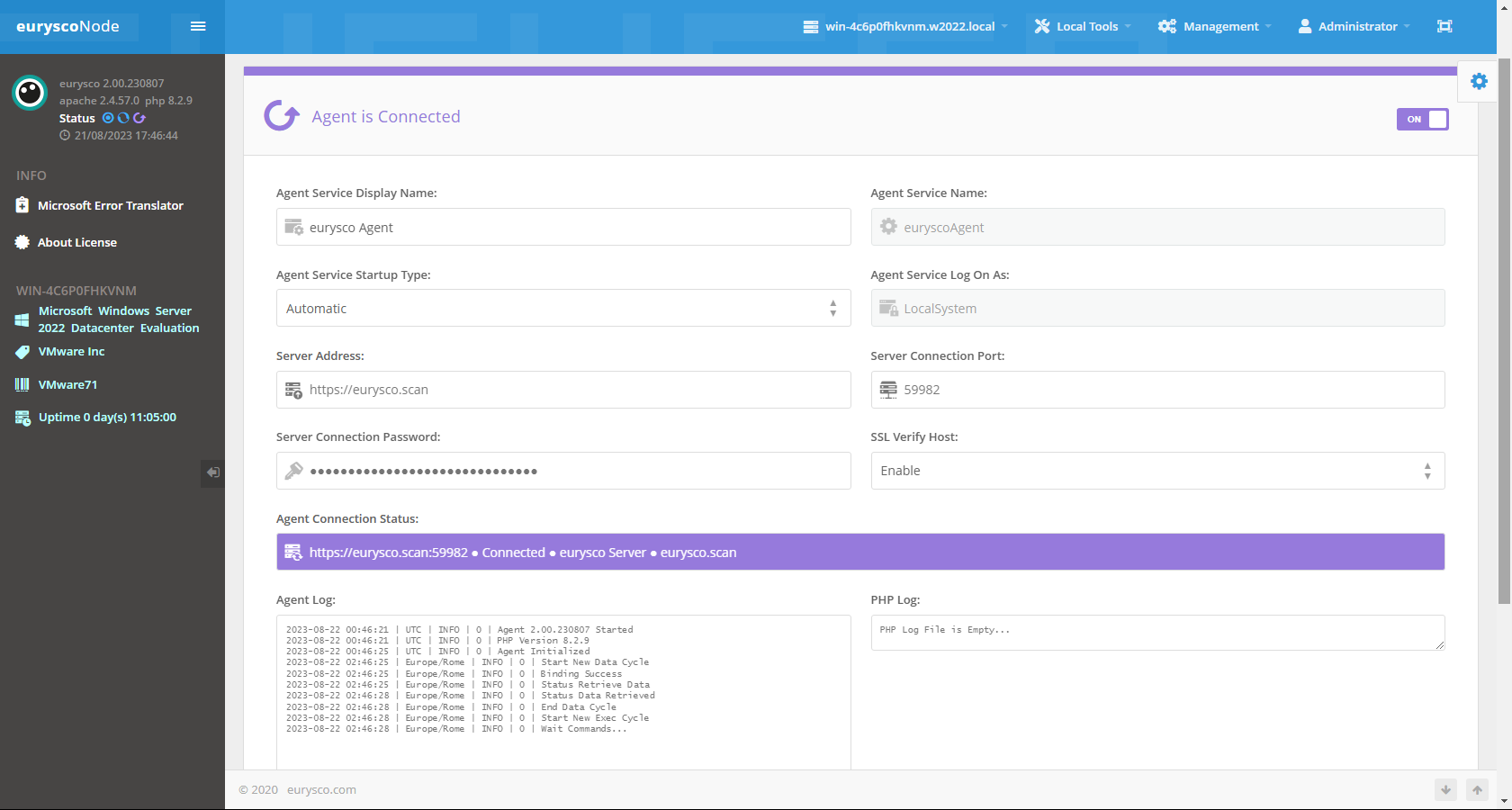1512x810 pixels.
Task: Click the VMware71 link
Action: pos(68,384)
